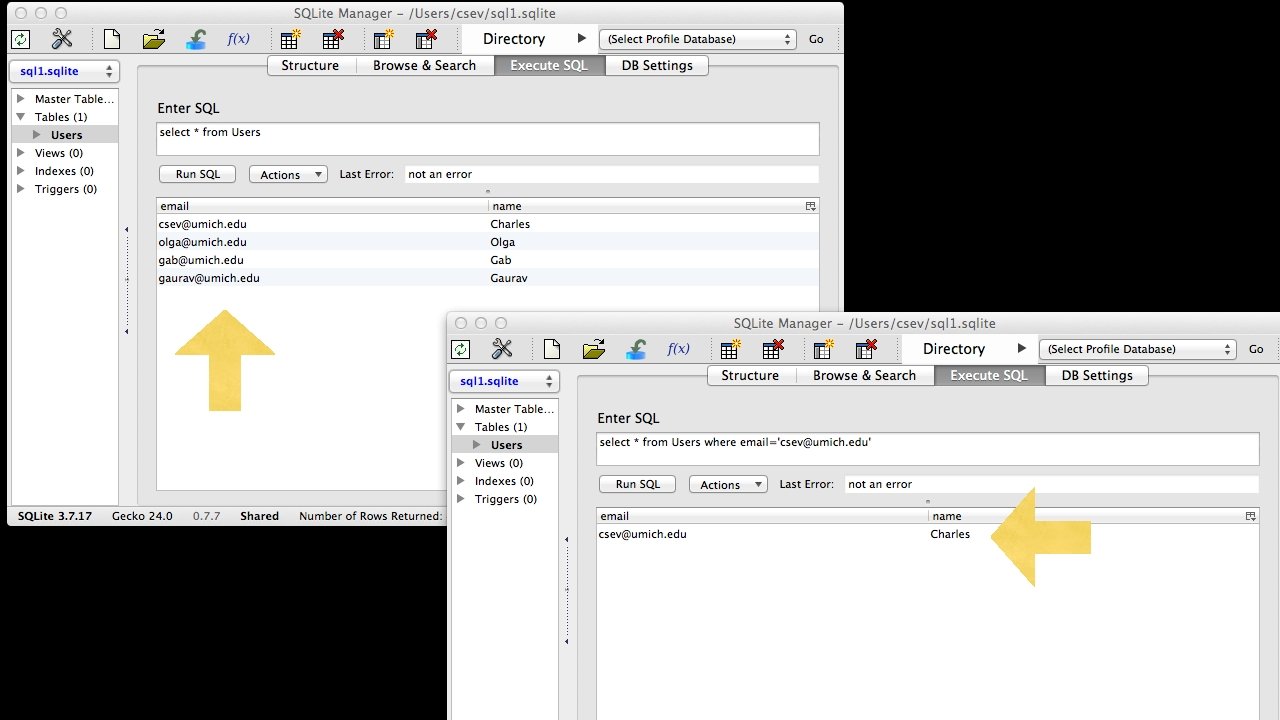This screenshot has width=1280, height=720.
Task: Click Create Table icon in back window toolbar
Action: (x=290, y=39)
